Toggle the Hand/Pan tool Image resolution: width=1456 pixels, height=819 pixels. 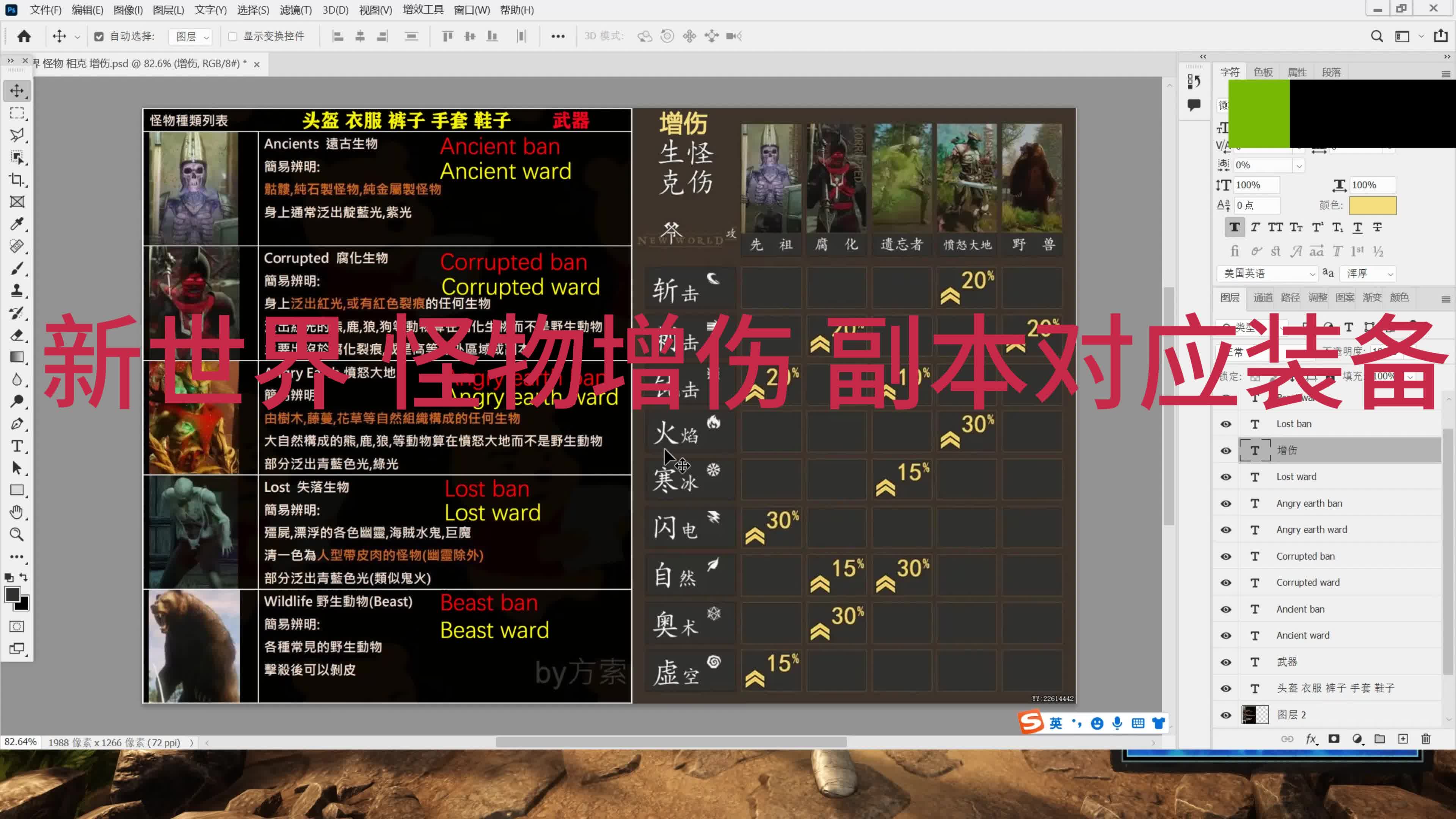point(18,512)
